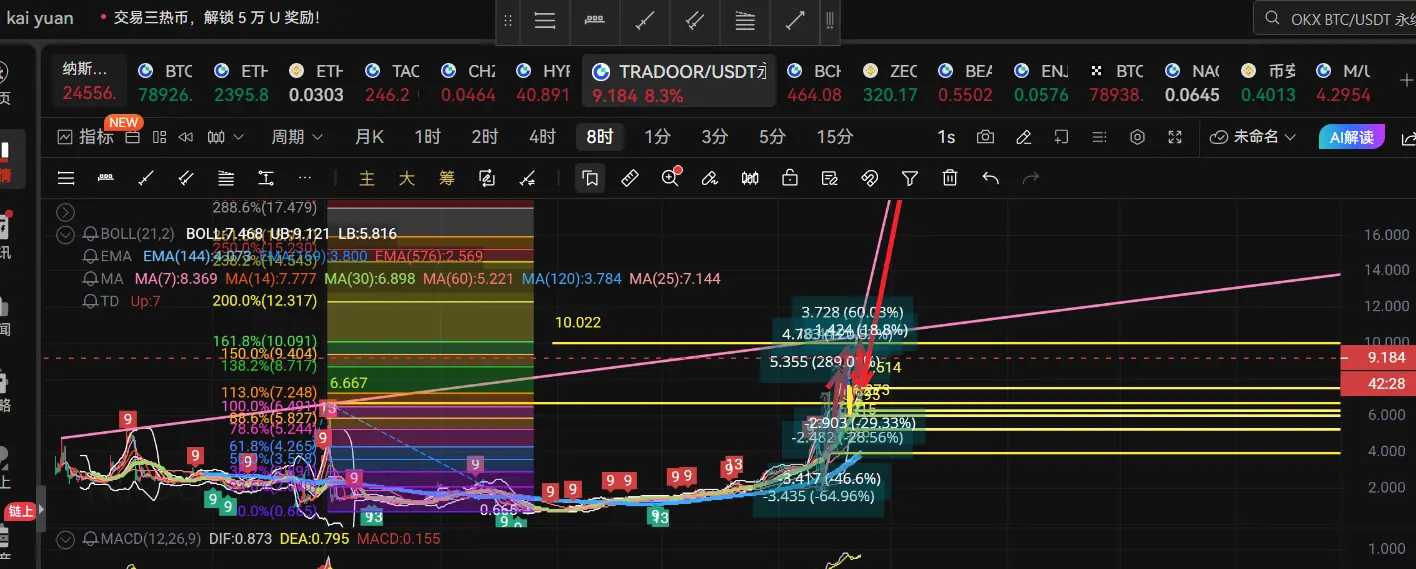The image size is (1416, 569).
Task: Delete drawings with trash icon
Action: pos(950,178)
